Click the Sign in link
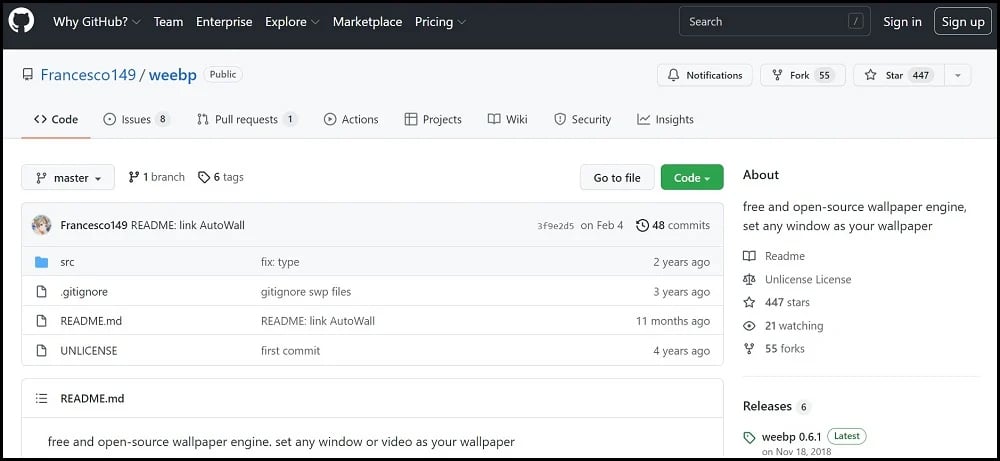 pos(902,22)
